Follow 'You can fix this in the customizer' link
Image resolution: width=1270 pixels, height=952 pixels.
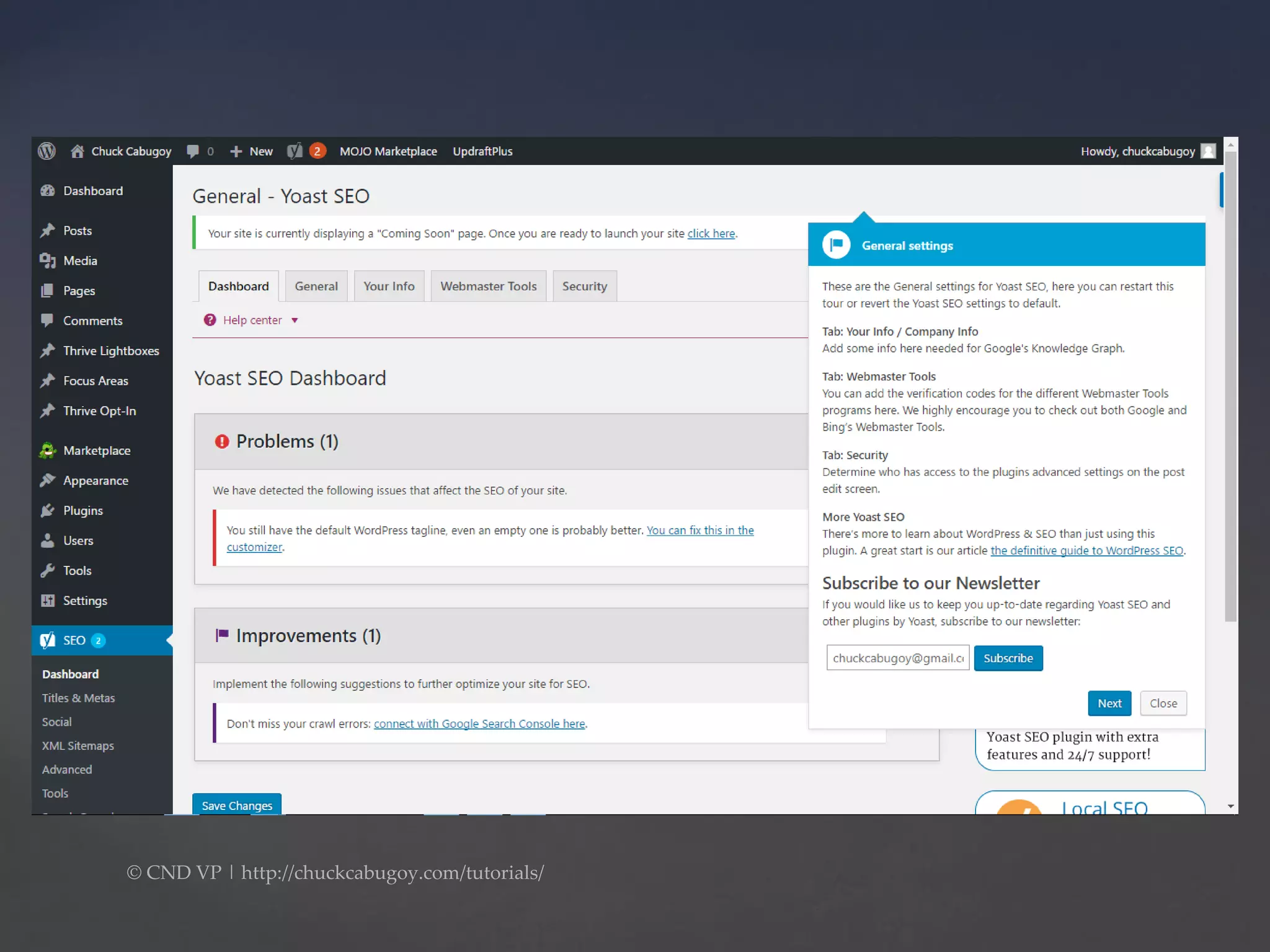pyautogui.click(x=700, y=531)
